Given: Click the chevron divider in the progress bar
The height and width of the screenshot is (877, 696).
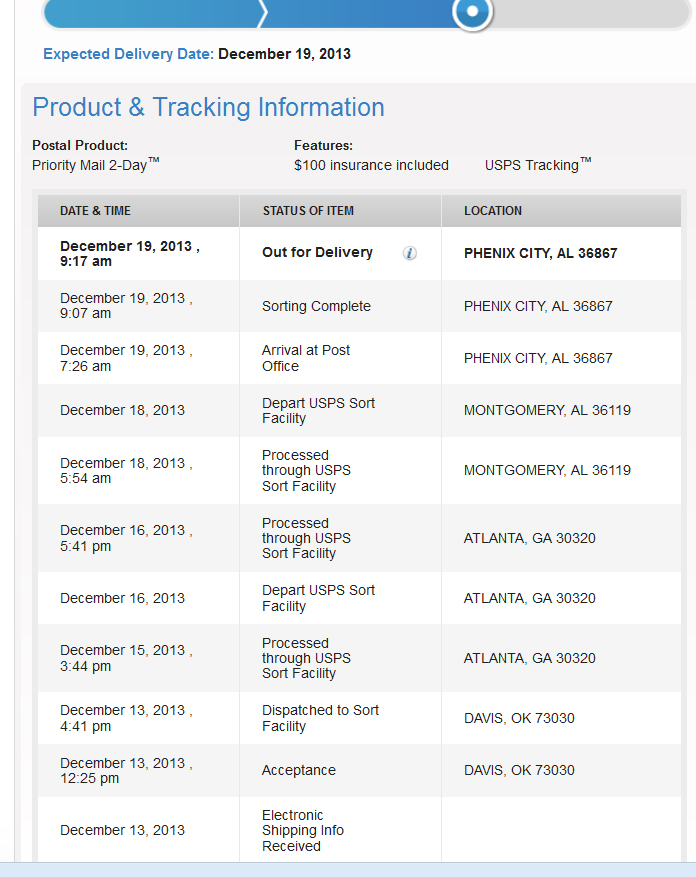Looking at the screenshot, I should point(262,13).
